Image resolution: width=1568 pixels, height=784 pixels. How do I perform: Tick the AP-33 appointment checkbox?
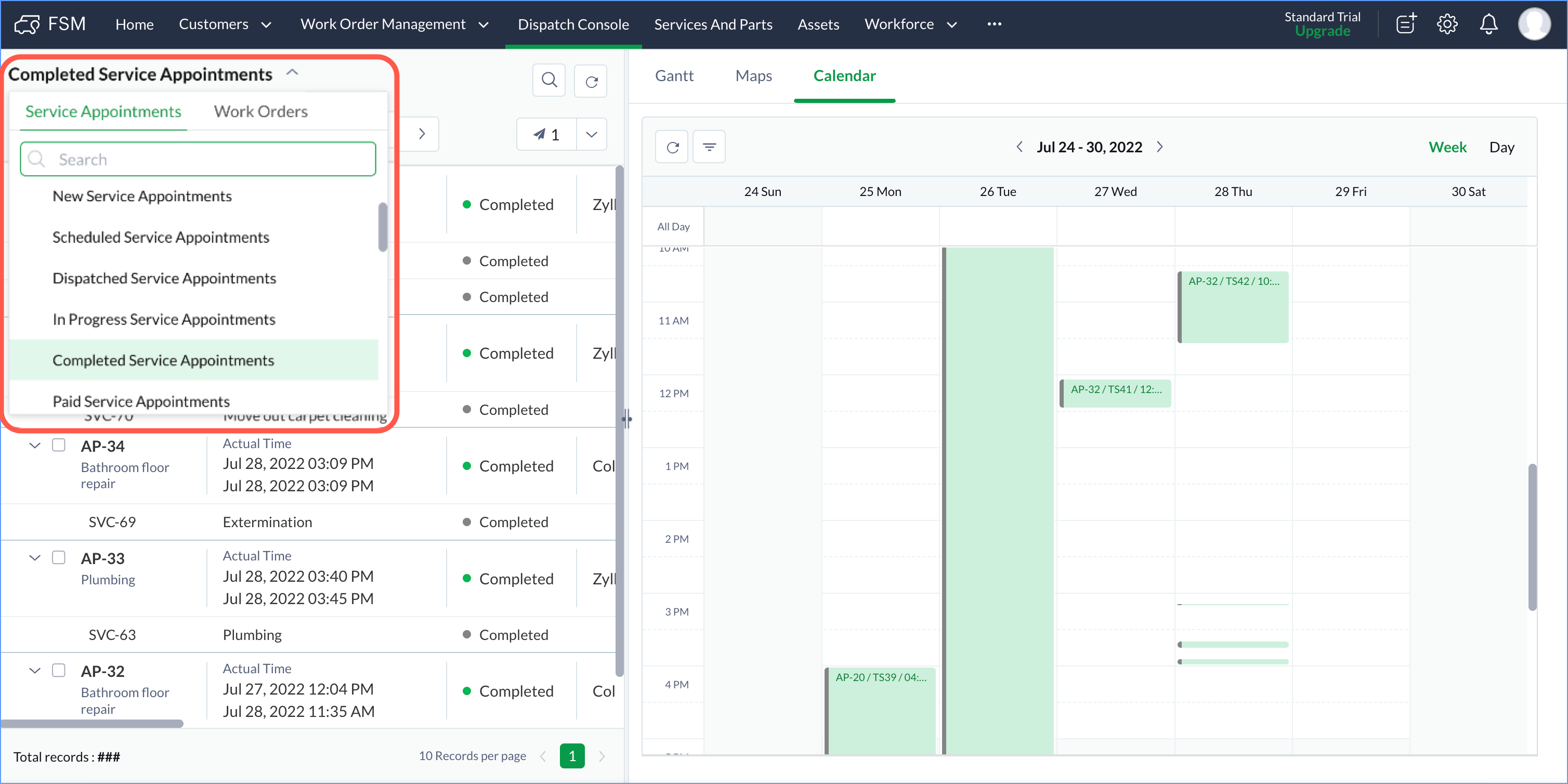tap(58, 557)
